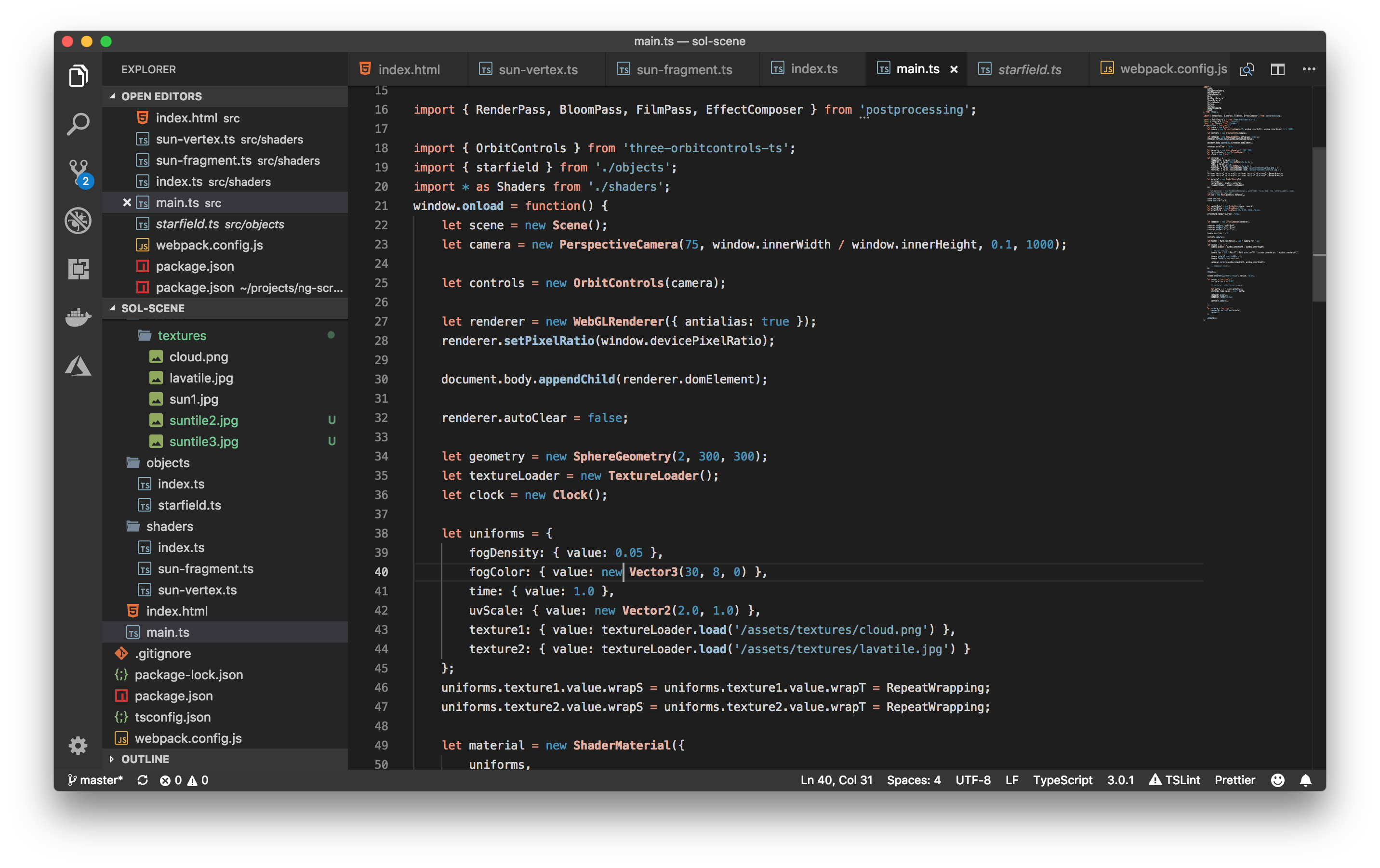Click the Split Editor icon
The image size is (1380, 868).
pos(1277,69)
